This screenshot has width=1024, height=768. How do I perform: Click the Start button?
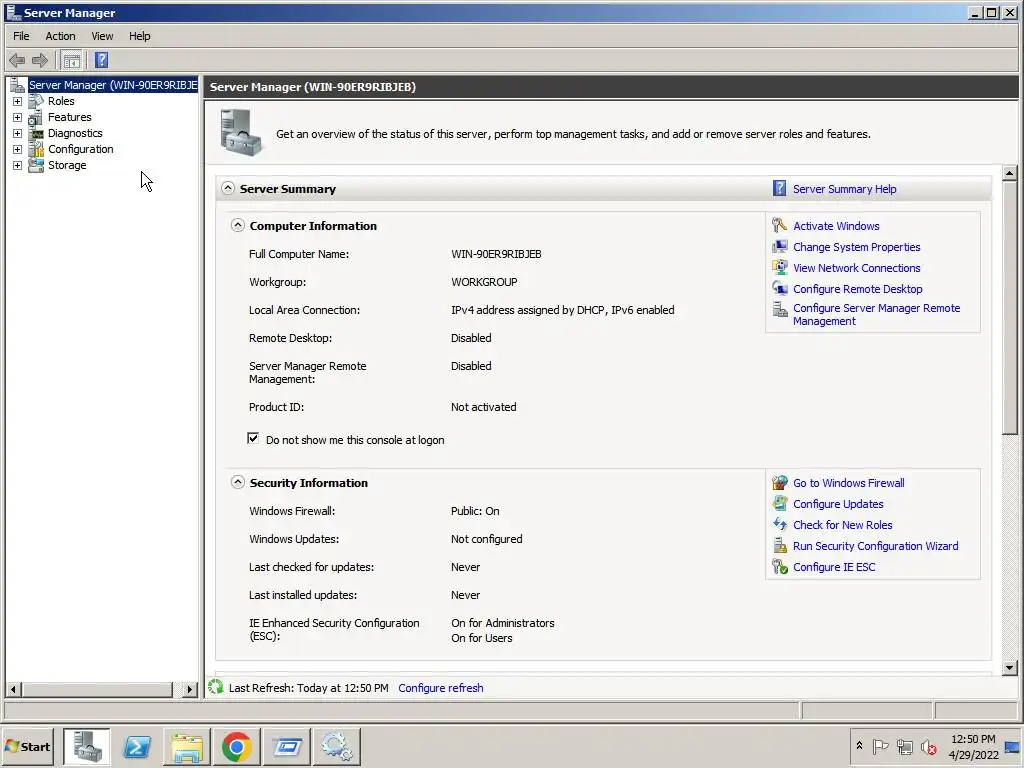(28, 746)
